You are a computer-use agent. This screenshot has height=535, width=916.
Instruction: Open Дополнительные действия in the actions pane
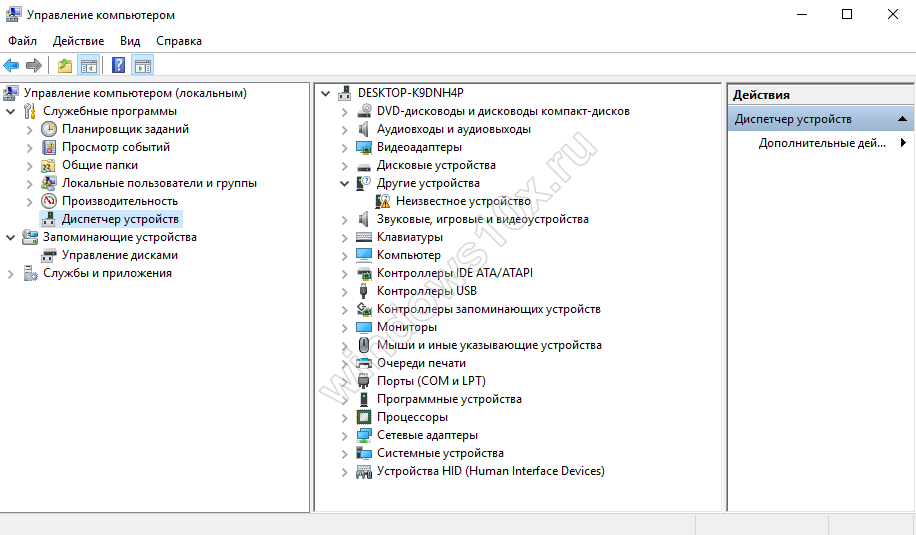(822, 143)
